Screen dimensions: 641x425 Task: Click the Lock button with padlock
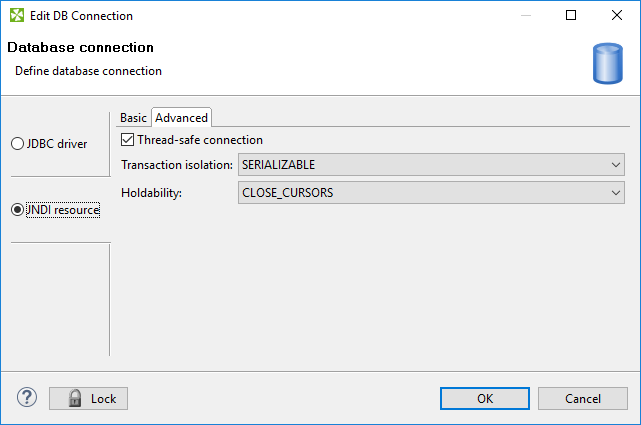(x=89, y=398)
